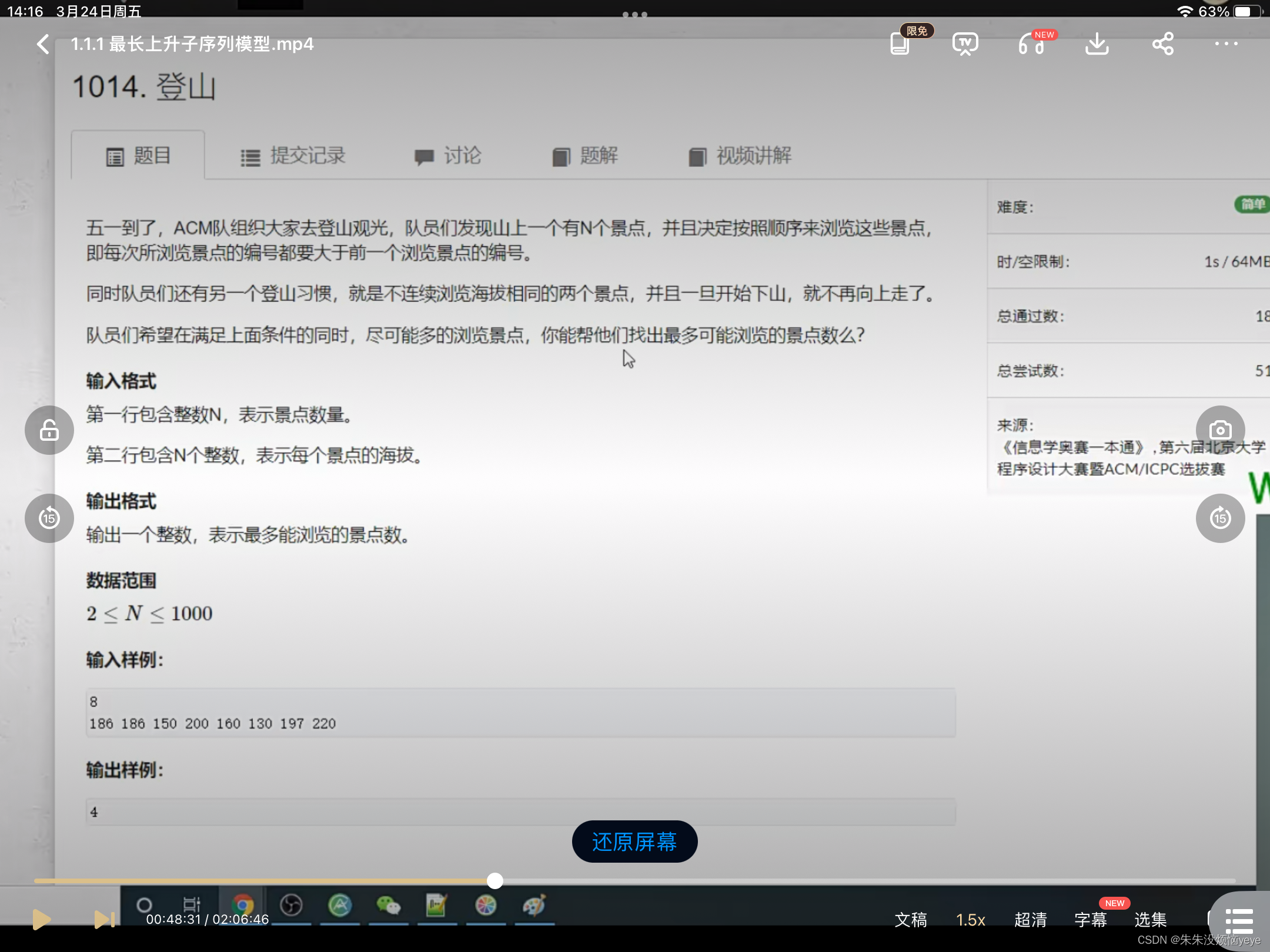
Task: Tap the back arrow to exit the video
Action: pyautogui.click(x=43, y=44)
